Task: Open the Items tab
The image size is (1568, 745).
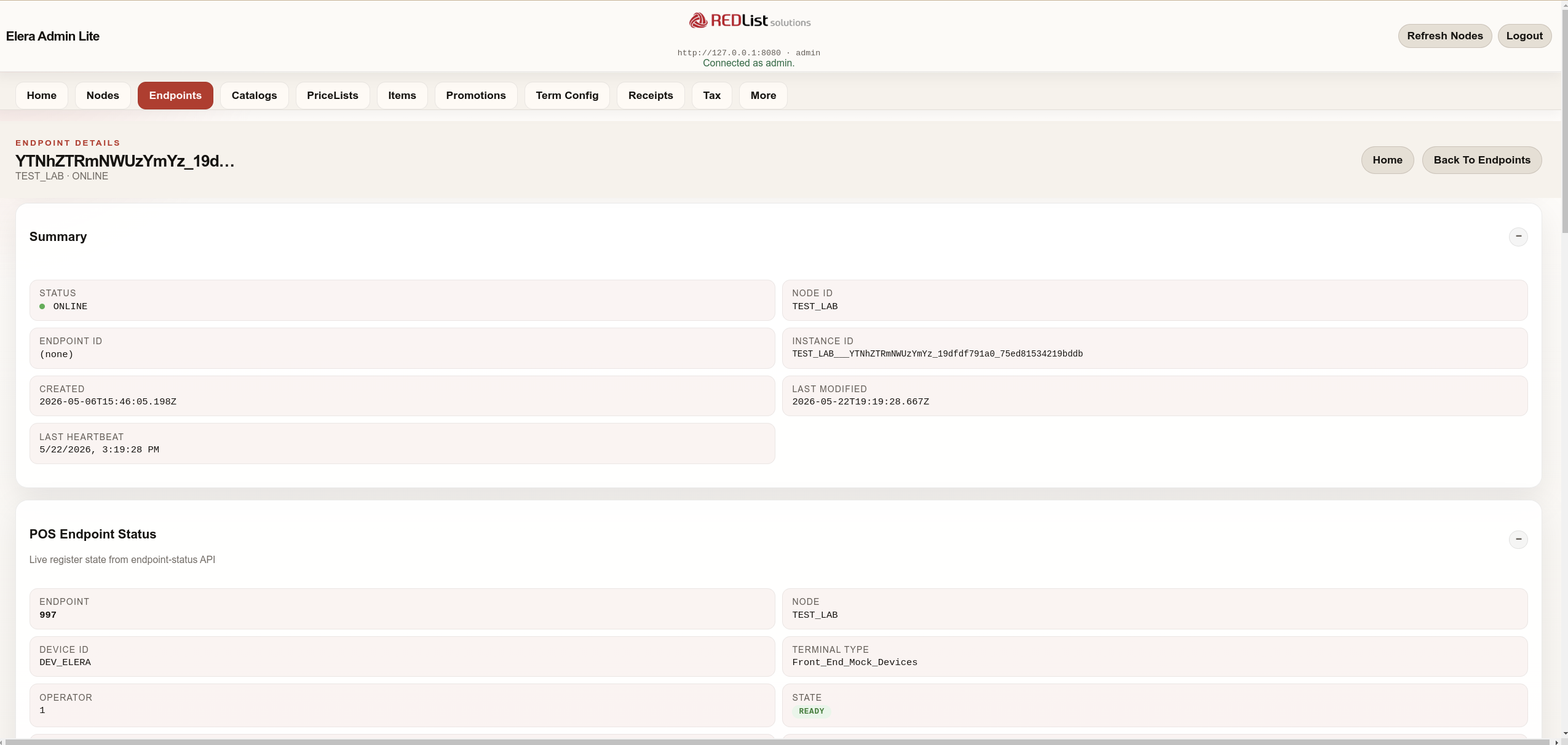Action: 402,95
